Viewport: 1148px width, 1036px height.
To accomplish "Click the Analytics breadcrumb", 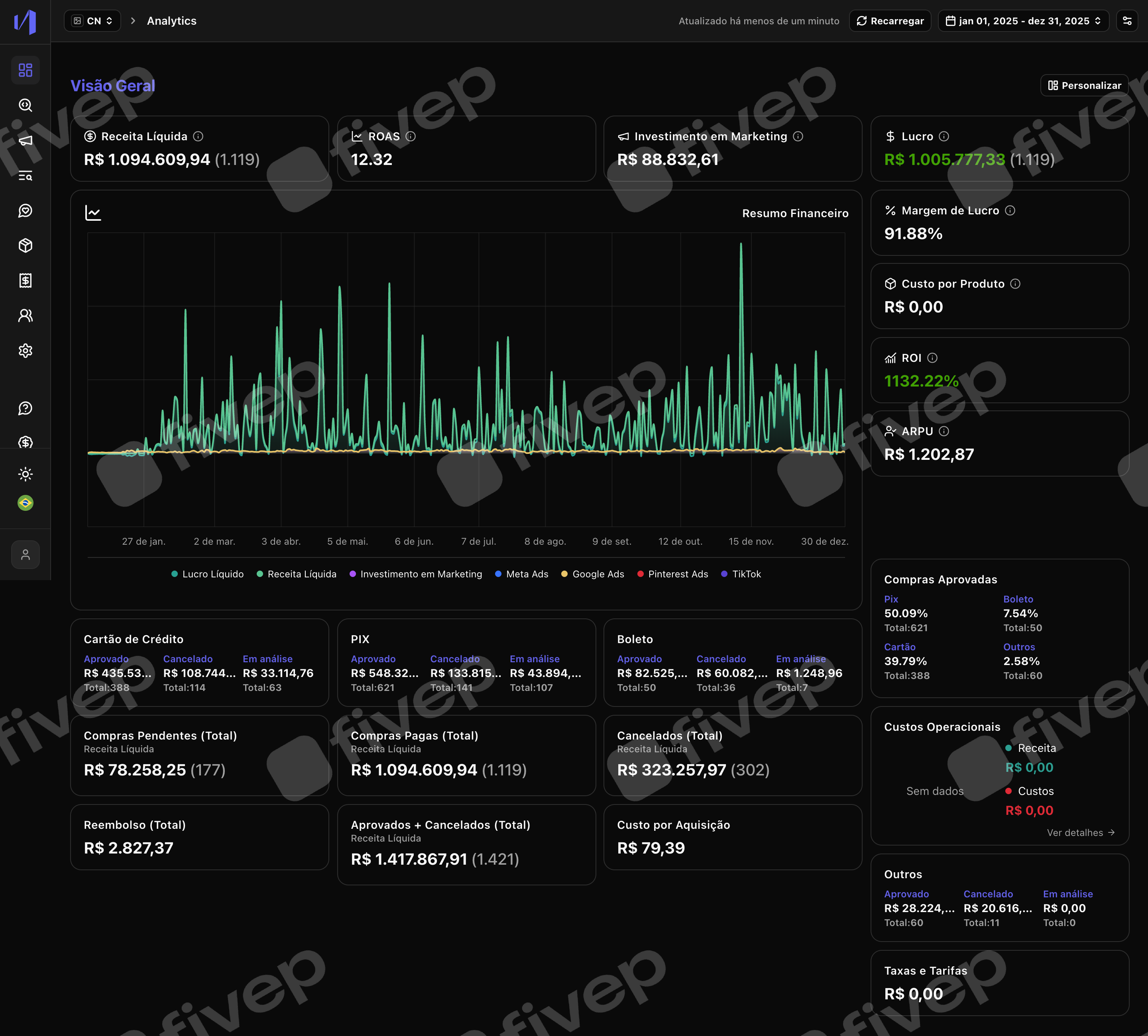I will 171,21.
